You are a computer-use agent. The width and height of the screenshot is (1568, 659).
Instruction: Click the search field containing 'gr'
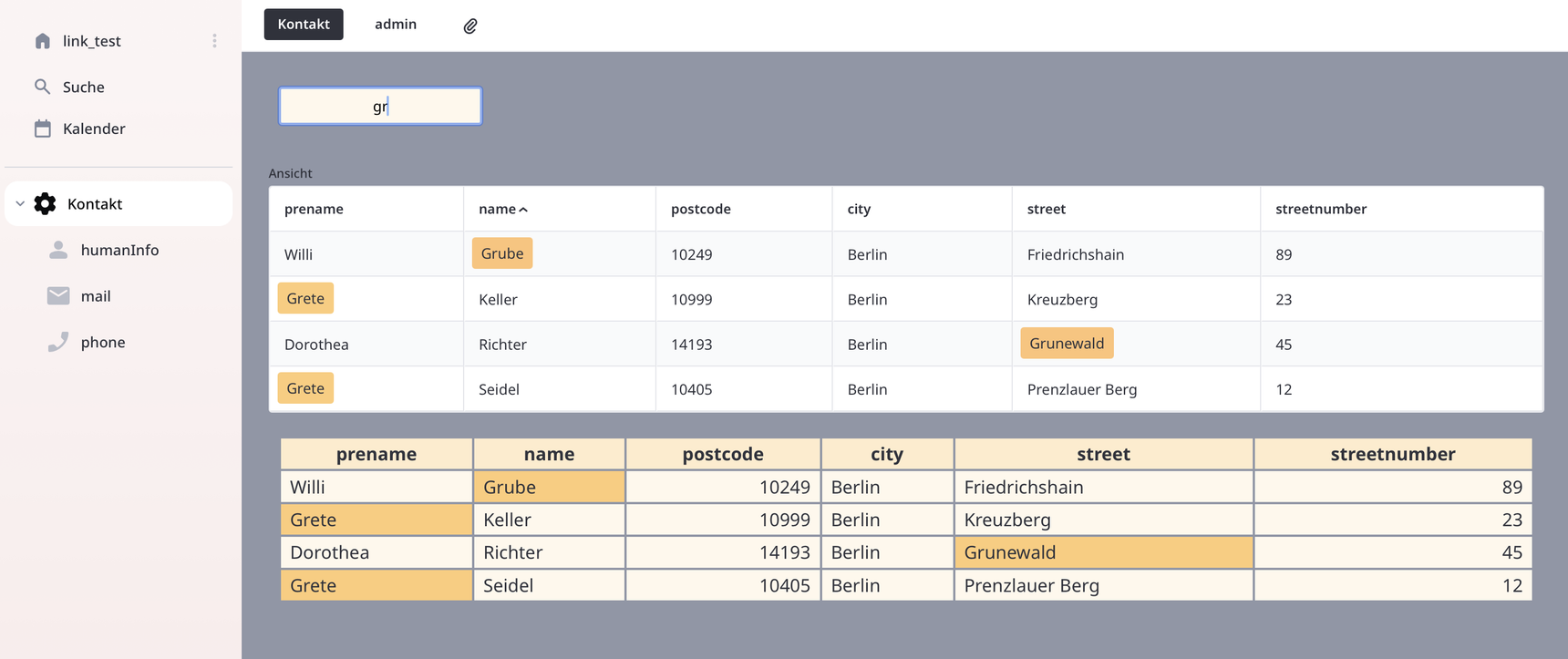[x=380, y=106]
